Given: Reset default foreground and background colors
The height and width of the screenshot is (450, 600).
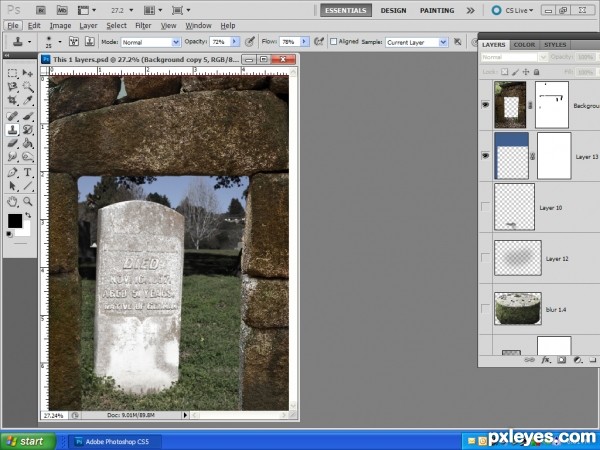Looking at the screenshot, I should tap(10, 234).
